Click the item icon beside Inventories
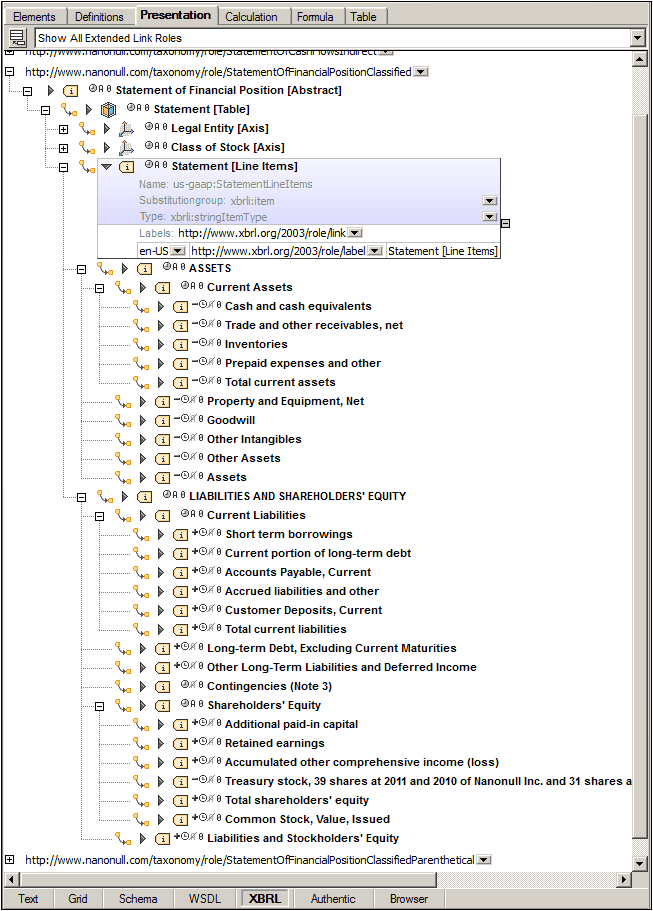The width and height of the screenshot is (653, 911). [180, 345]
